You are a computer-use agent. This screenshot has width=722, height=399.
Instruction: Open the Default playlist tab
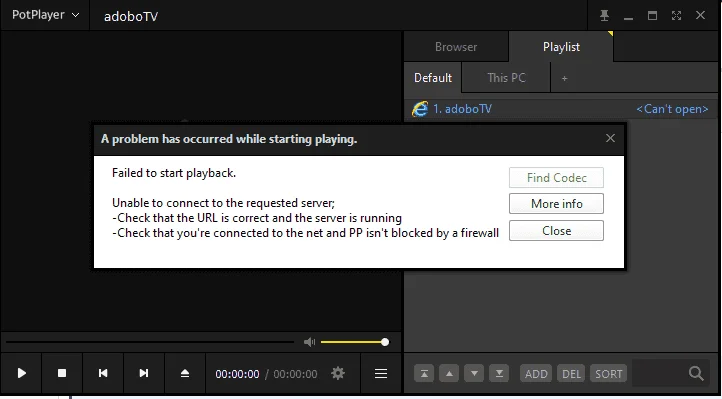[x=432, y=78]
